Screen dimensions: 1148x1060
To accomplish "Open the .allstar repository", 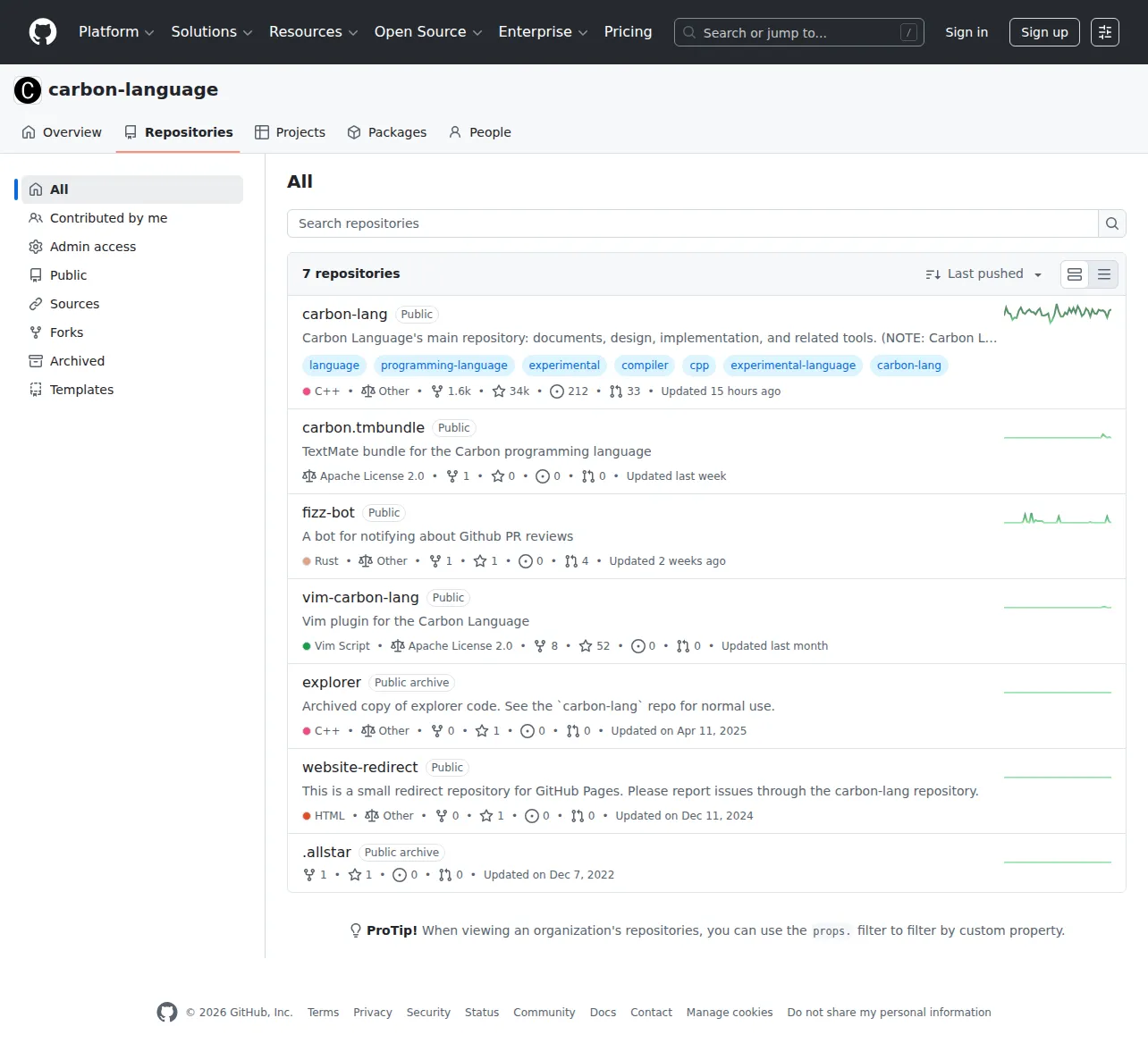I will coord(326,853).
